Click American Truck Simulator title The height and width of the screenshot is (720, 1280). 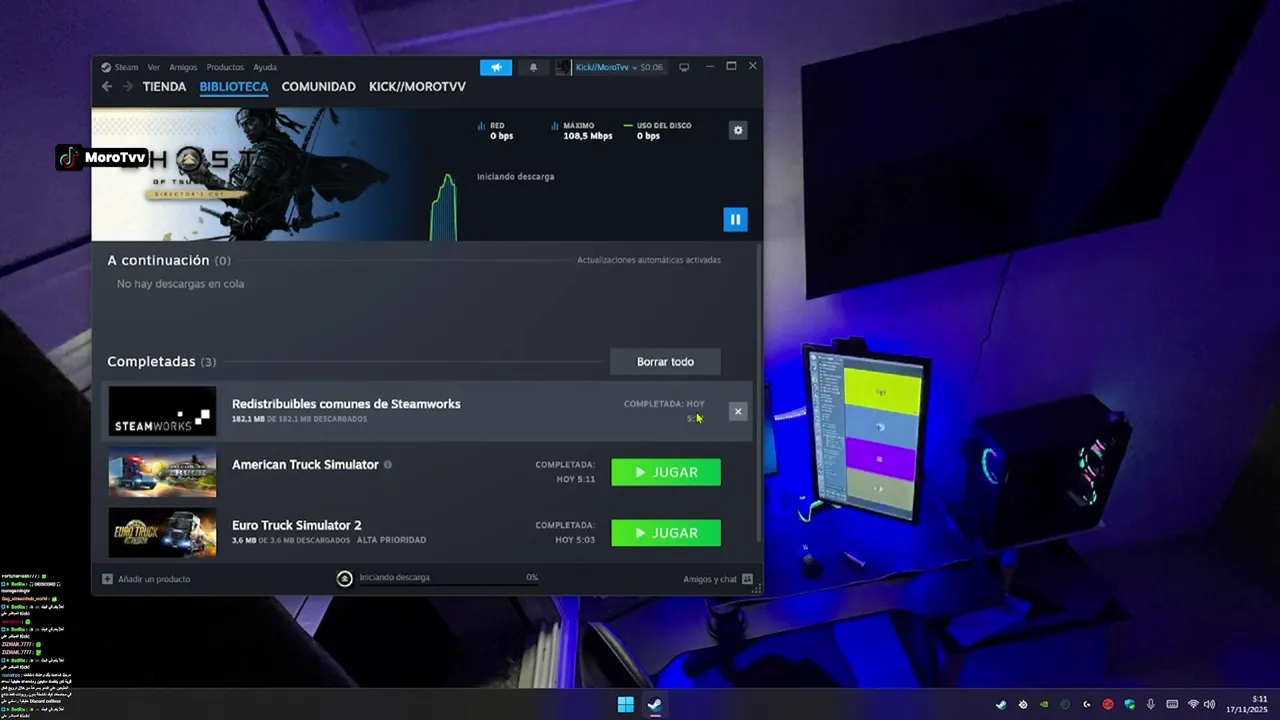305,465
